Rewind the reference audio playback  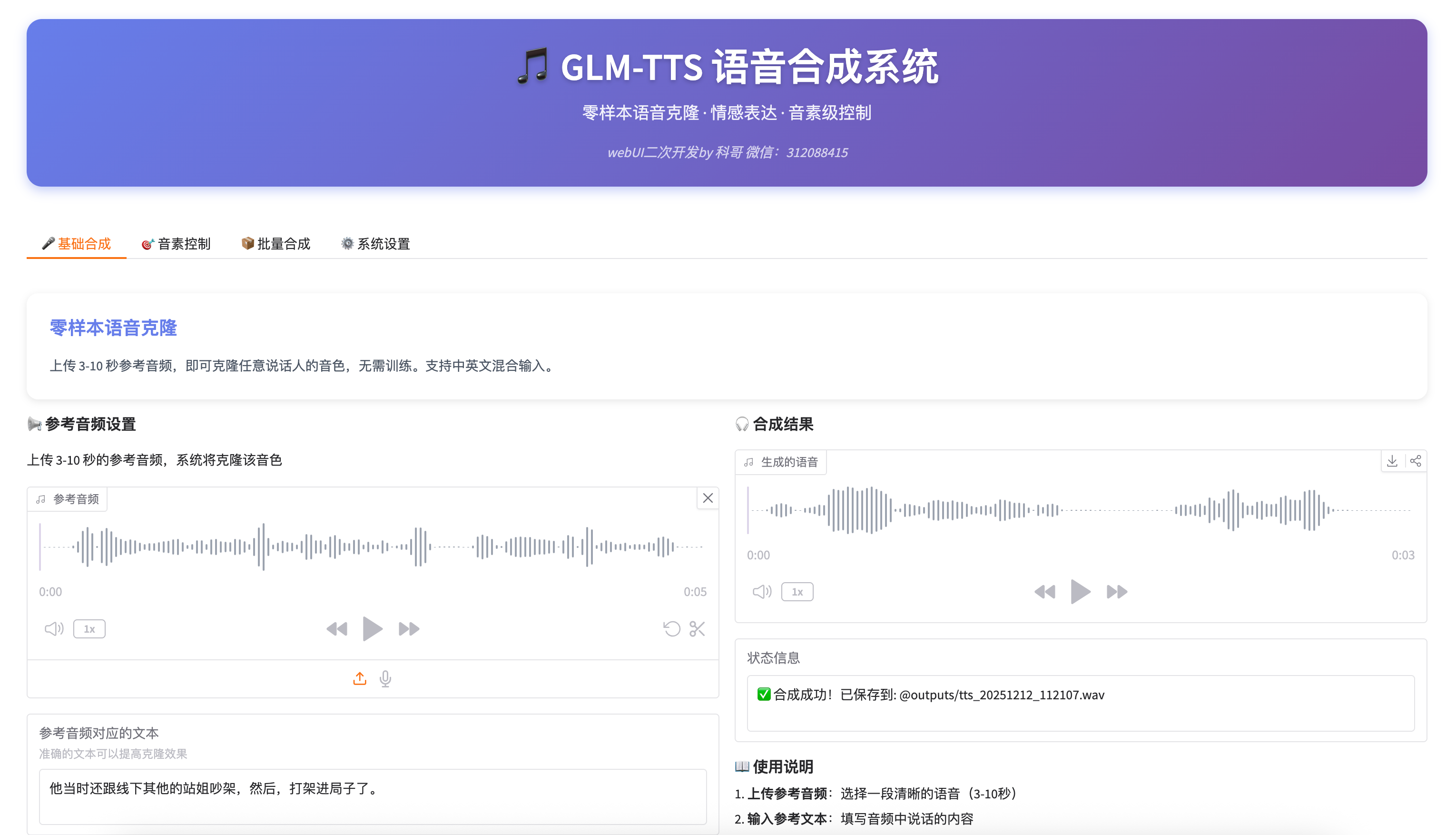coord(337,628)
